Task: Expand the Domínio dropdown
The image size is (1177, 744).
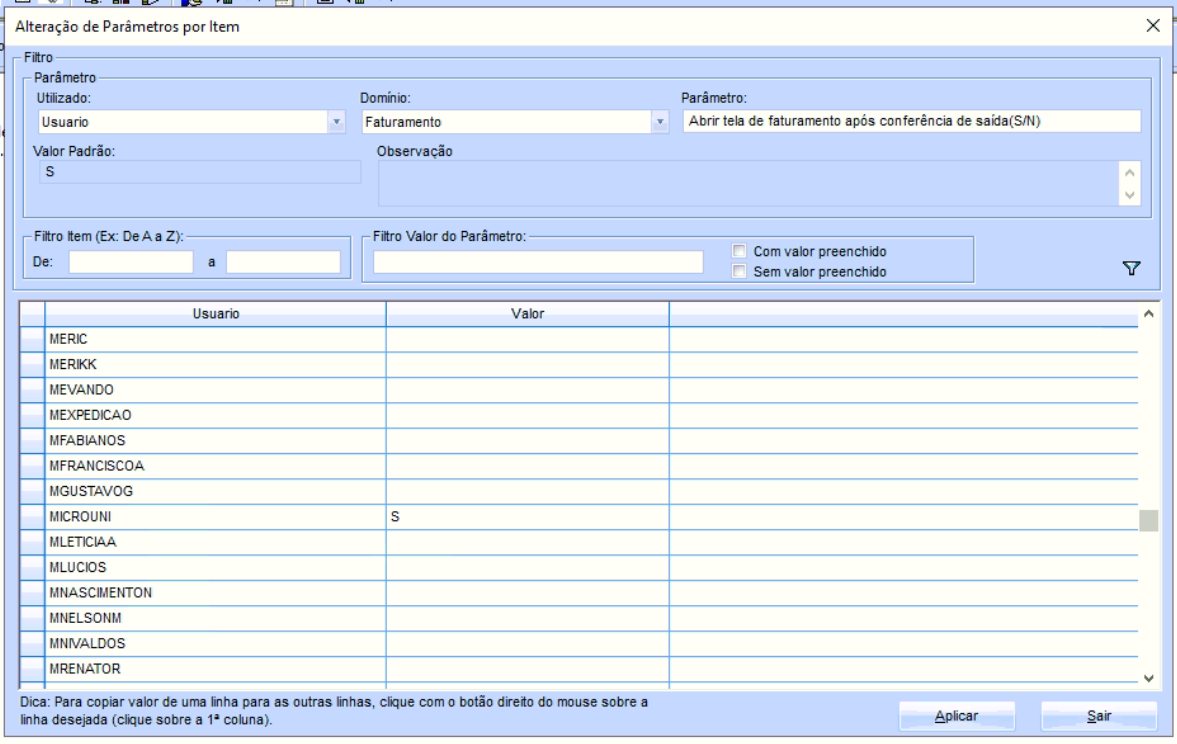Action: click(660, 122)
